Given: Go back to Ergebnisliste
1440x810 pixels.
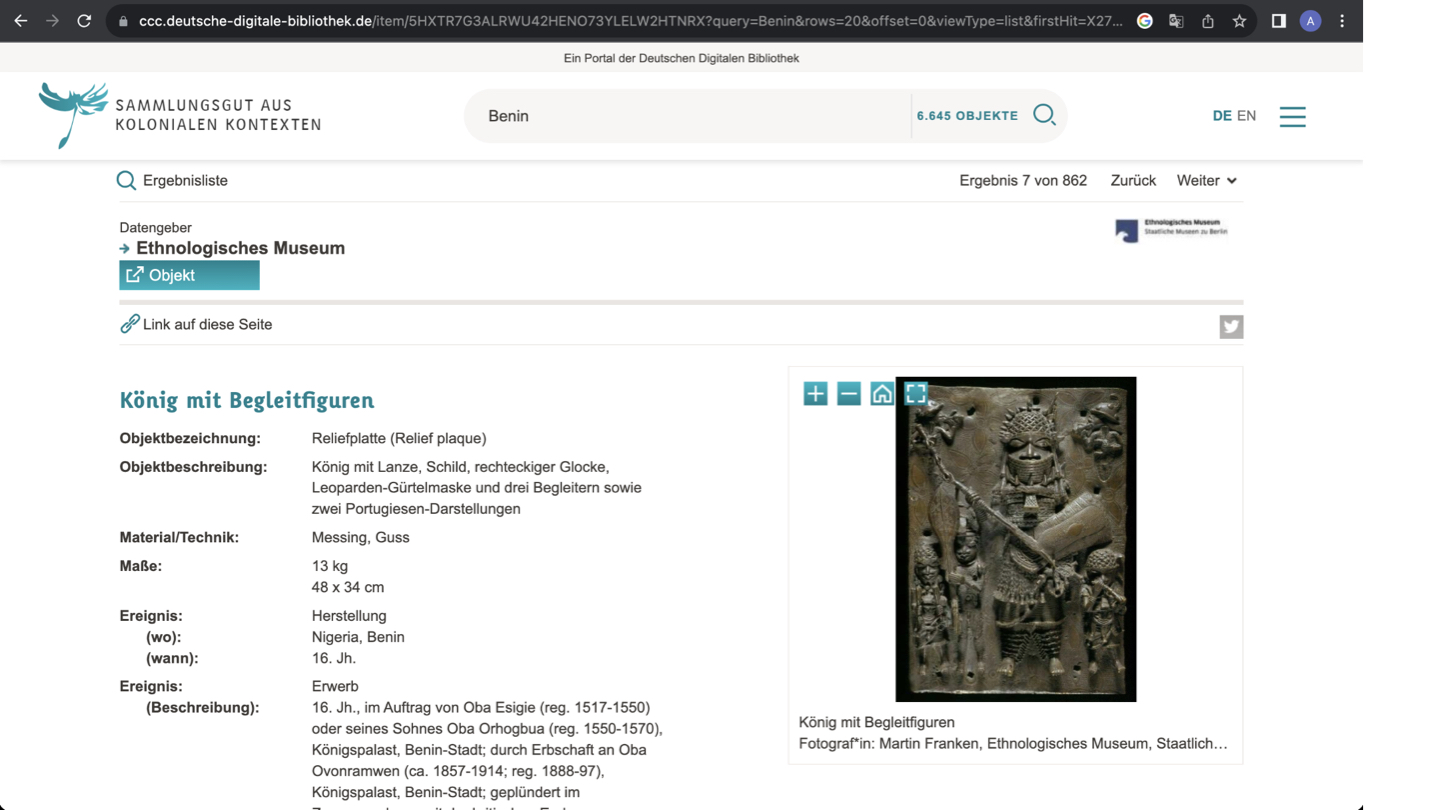Looking at the screenshot, I should (173, 181).
